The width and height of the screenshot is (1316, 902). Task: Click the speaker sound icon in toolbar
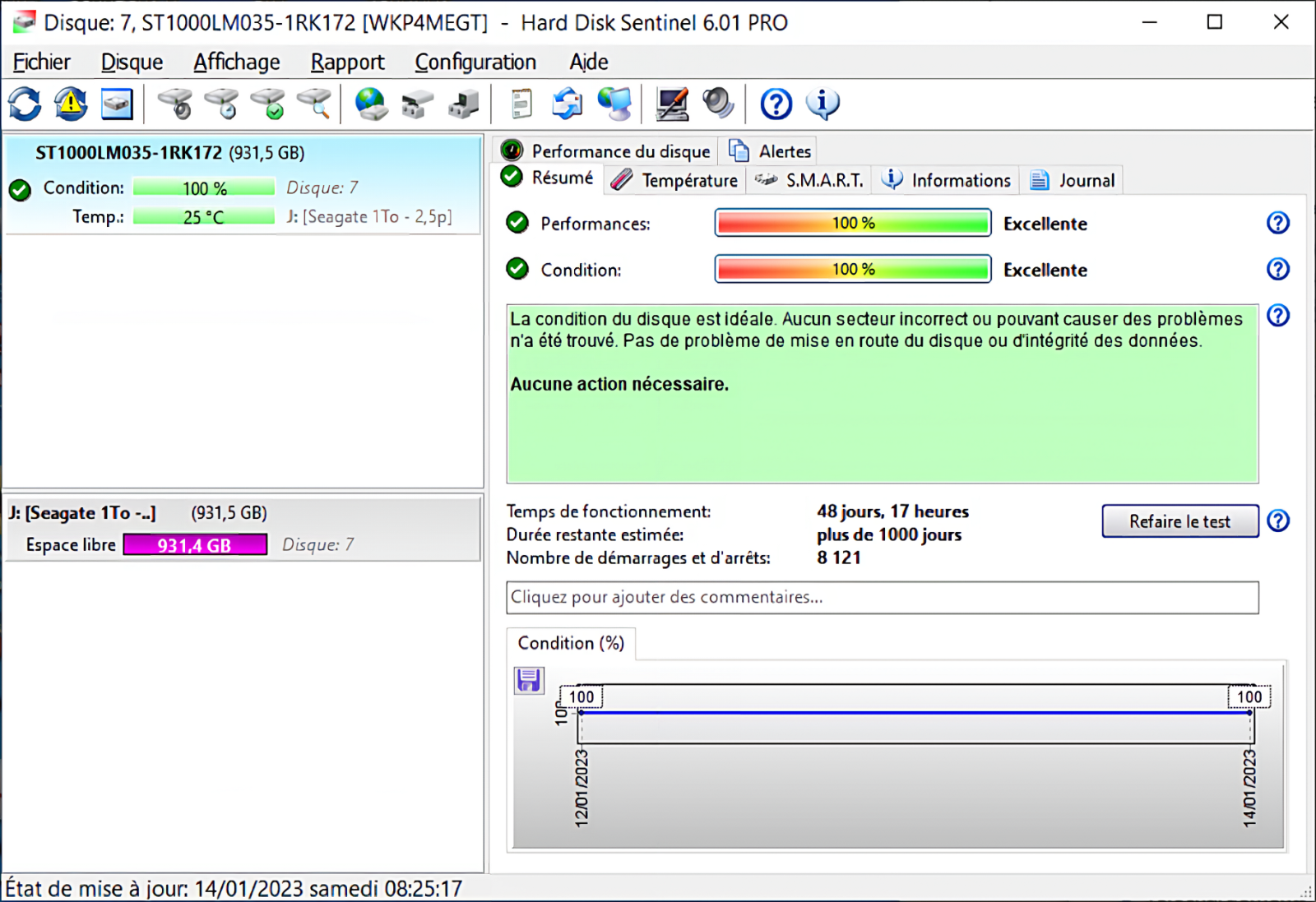coord(718,104)
